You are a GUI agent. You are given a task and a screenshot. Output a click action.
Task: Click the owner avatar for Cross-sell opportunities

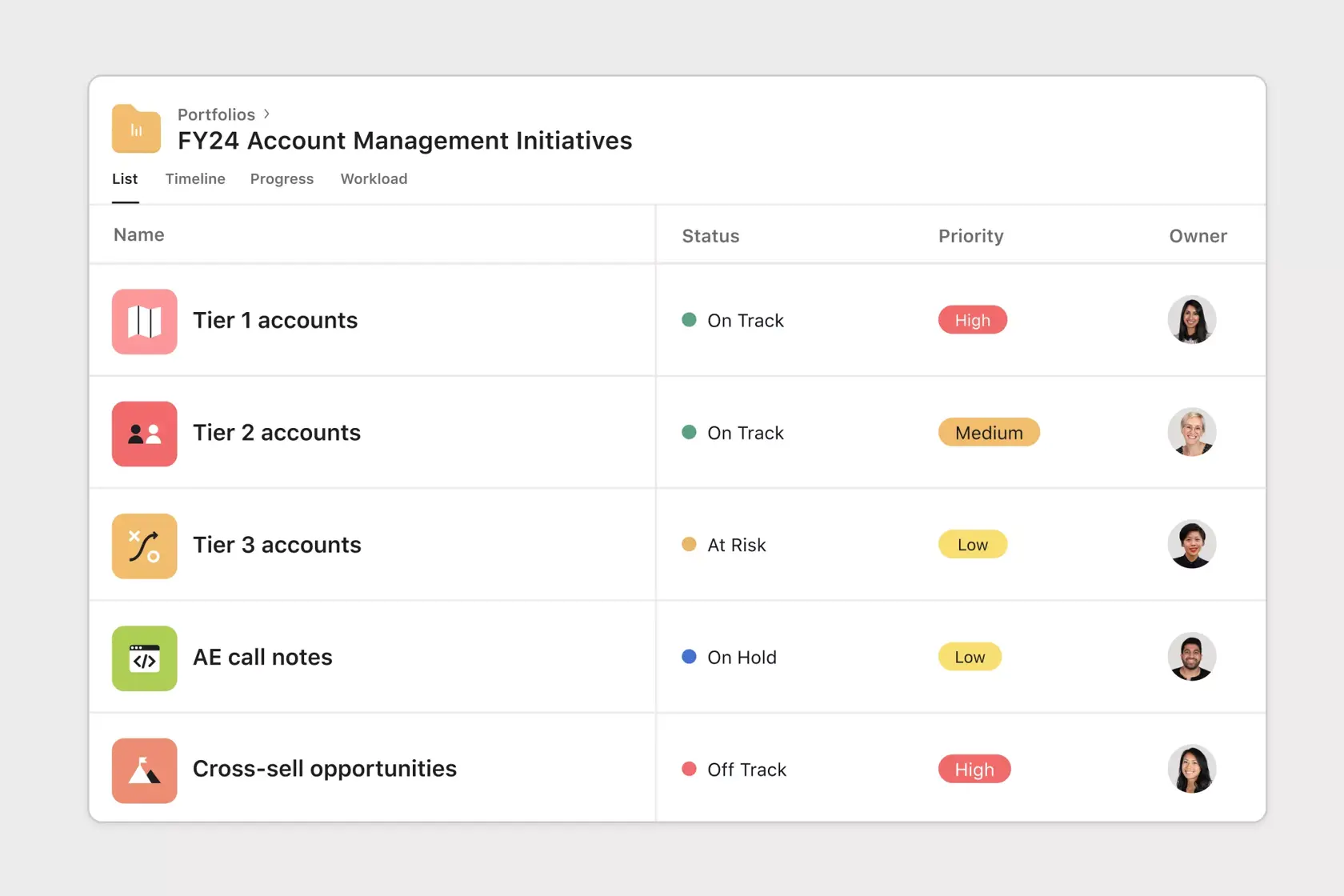click(1192, 769)
